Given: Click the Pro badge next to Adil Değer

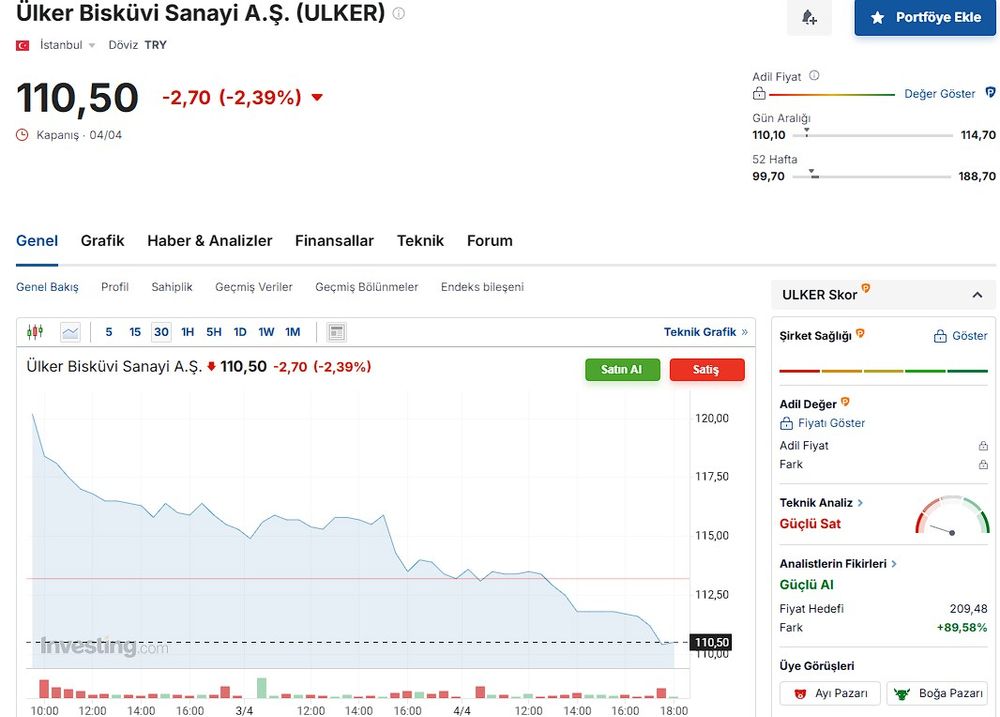Looking at the screenshot, I should [845, 401].
